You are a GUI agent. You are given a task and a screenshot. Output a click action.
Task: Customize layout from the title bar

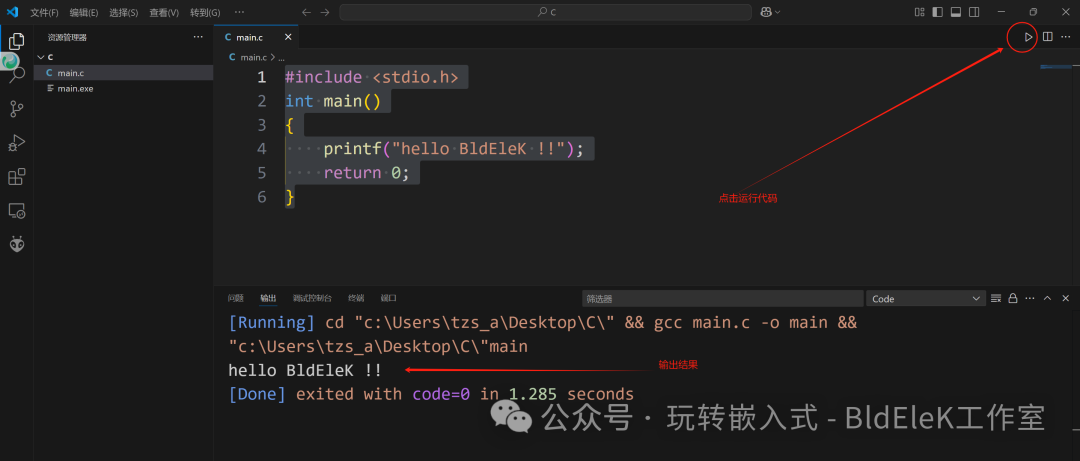pyautogui.click(x=920, y=12)
